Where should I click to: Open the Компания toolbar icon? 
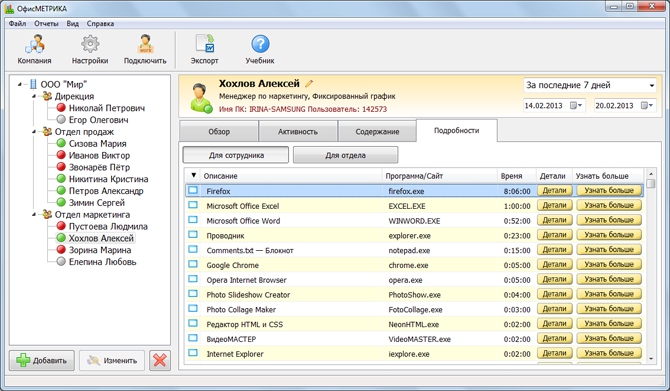34,44
